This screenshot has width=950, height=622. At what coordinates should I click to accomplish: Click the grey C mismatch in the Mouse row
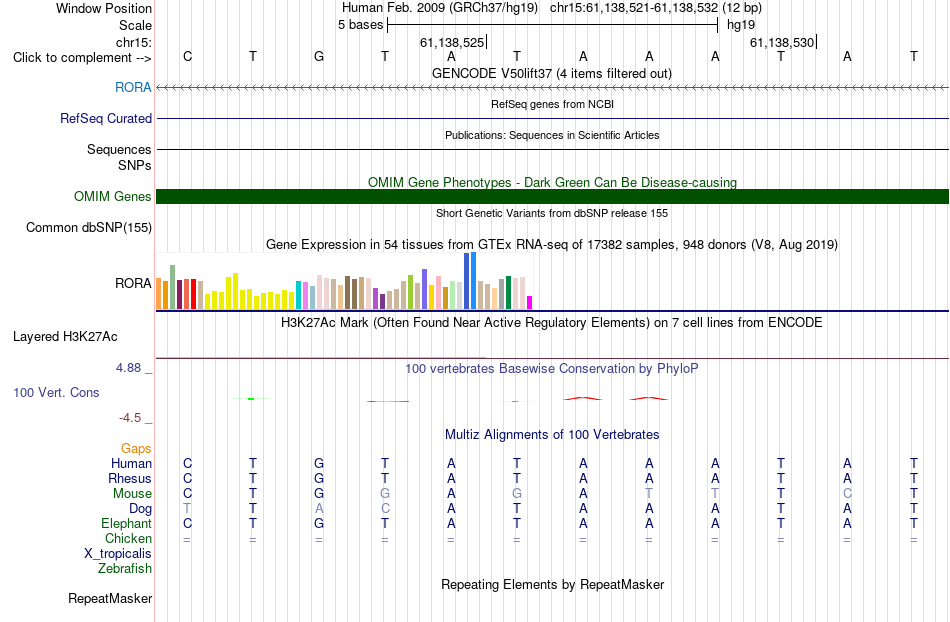(847, 494)
